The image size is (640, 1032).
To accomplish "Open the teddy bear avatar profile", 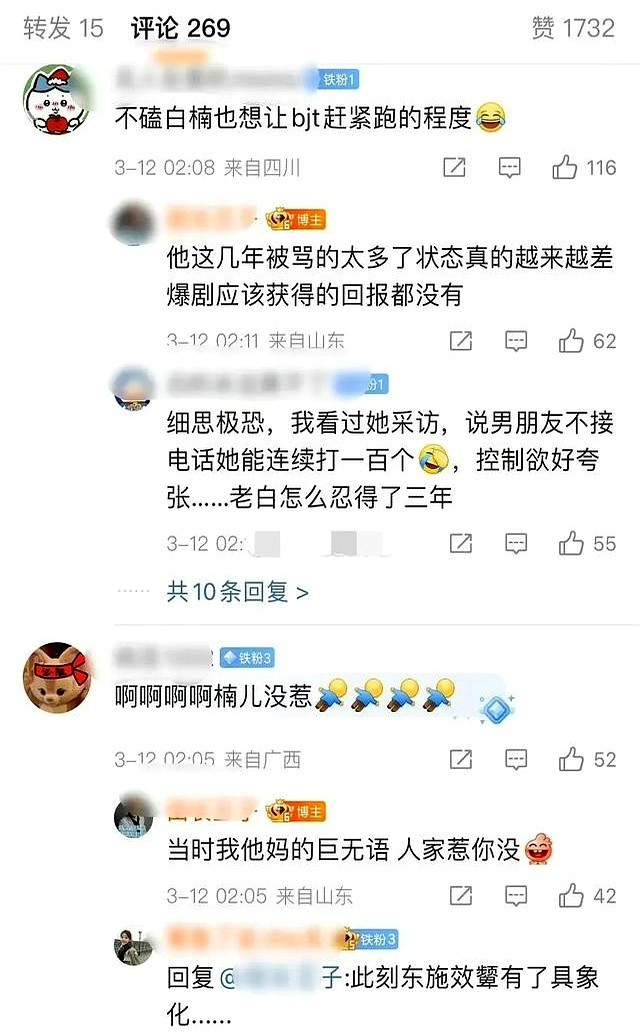I will [57, 677].
